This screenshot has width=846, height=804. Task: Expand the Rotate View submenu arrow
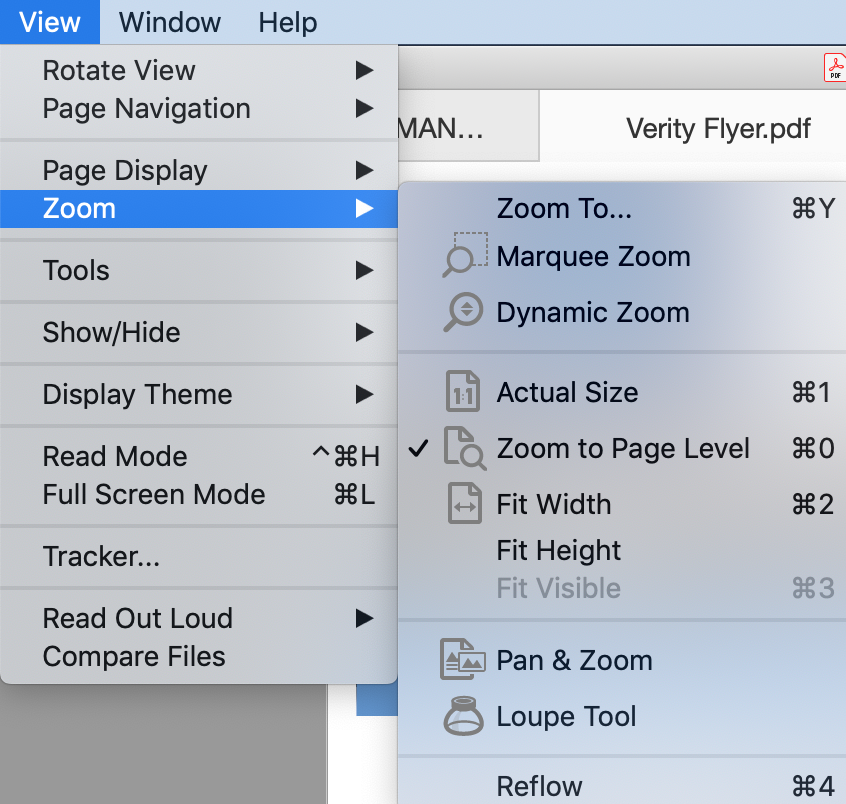click(364, 71)
